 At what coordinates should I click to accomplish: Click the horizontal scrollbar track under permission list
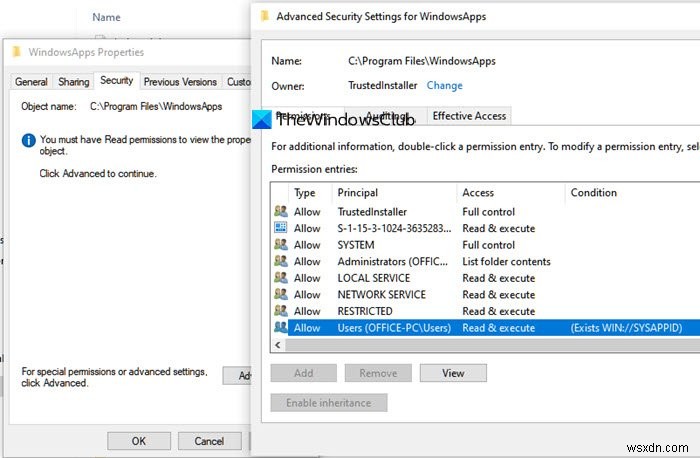pyautogui.click(x=492, y=345)
